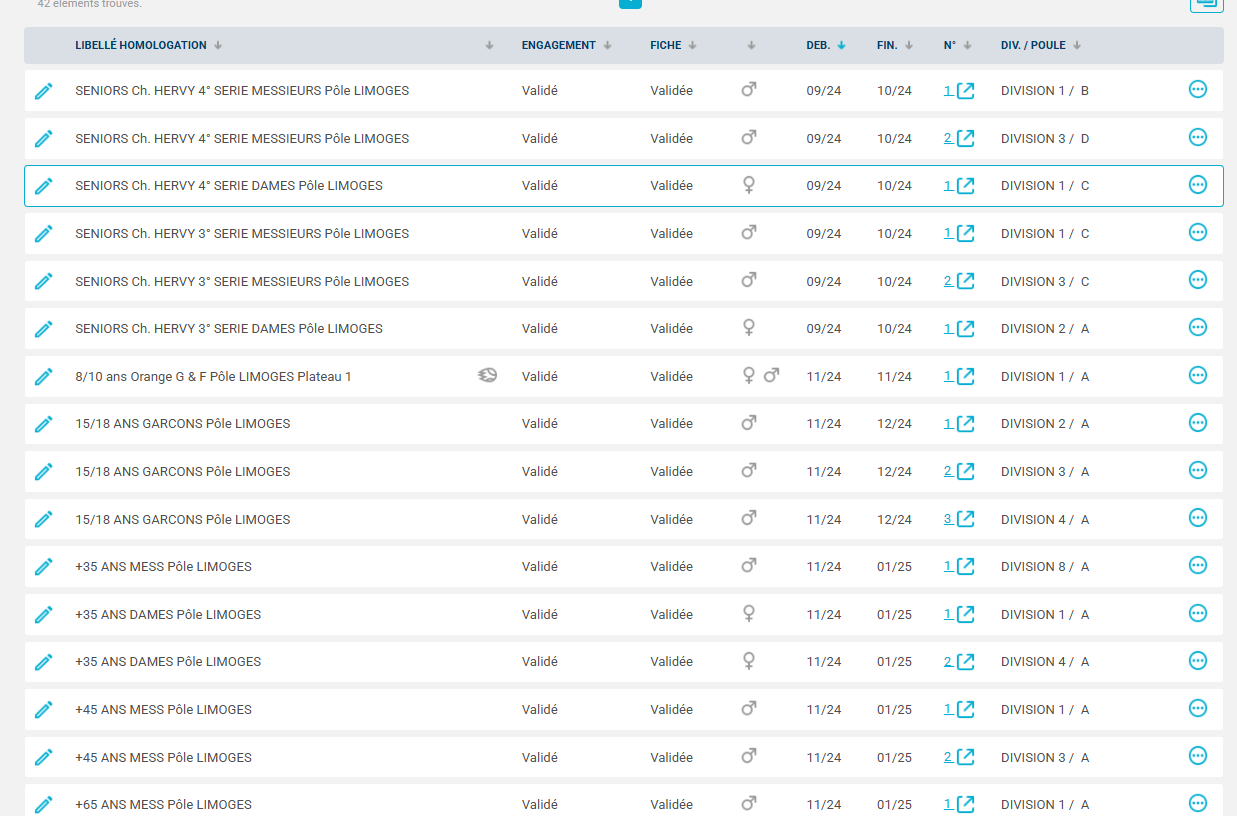
Task: Open external link icon for +35 ANS MESS
Action: coord(965,567)
